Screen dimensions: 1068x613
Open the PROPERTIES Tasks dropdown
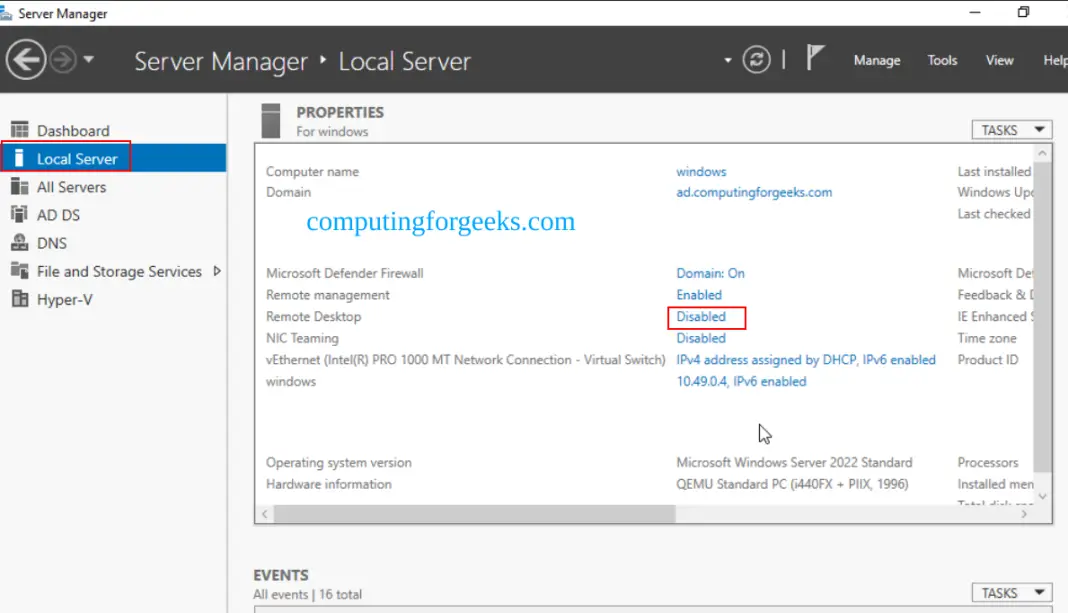[x=1011, y=129]
